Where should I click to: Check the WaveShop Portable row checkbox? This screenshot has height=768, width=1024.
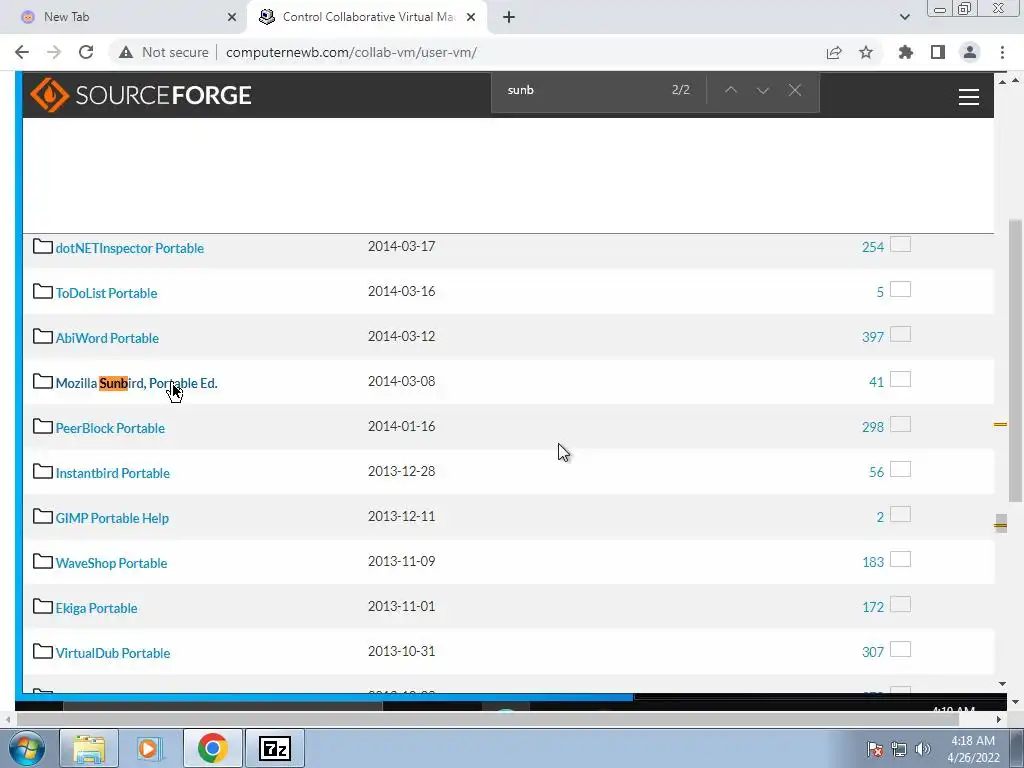(x=901, y=560)
